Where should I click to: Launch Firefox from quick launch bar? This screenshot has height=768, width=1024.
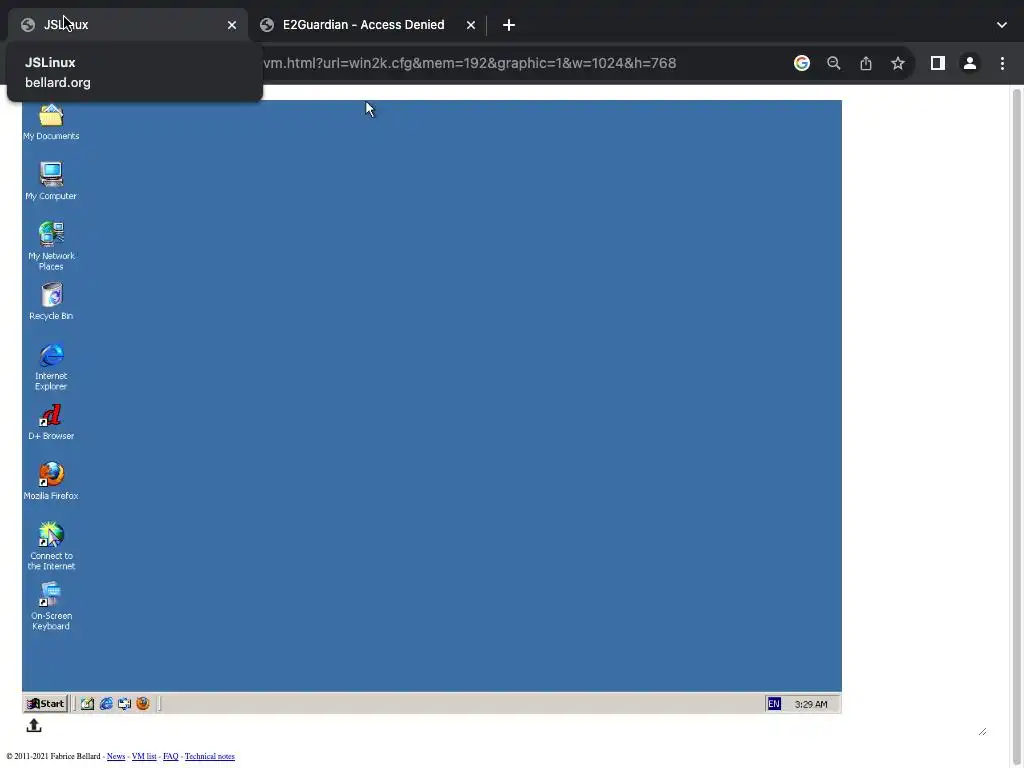142,703
